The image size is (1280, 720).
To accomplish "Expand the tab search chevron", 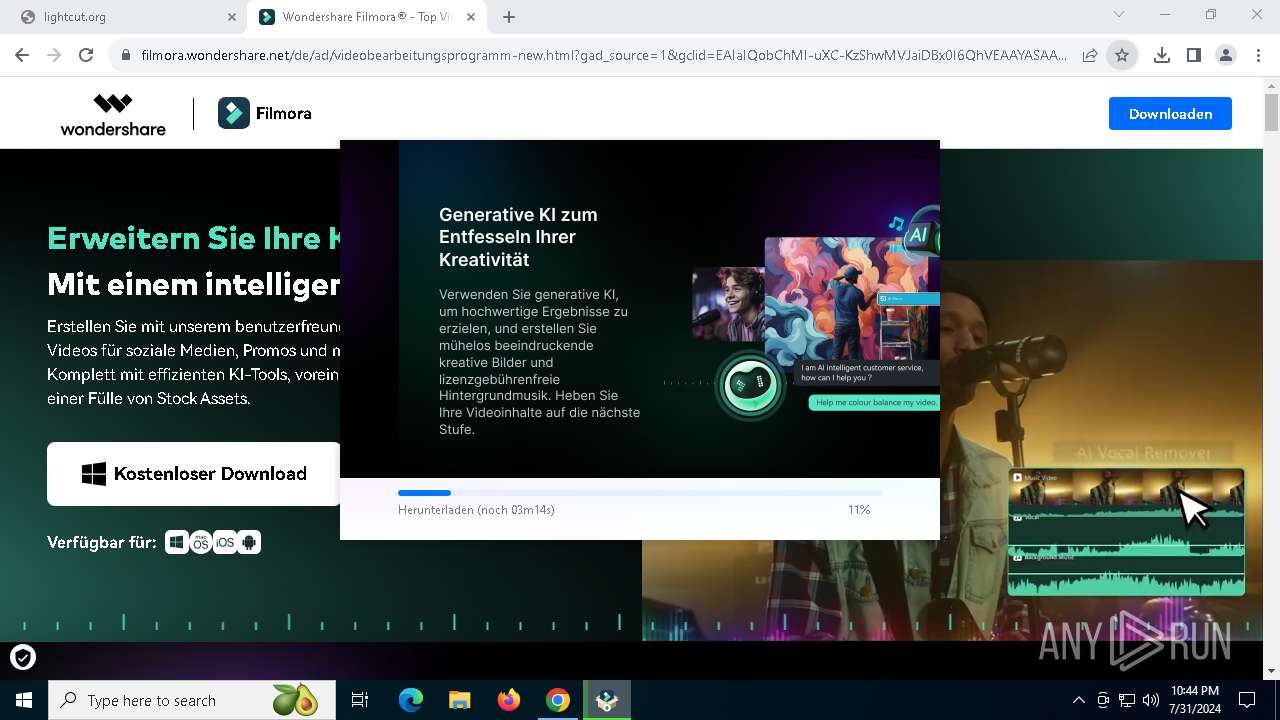I will click(1119, 15).
